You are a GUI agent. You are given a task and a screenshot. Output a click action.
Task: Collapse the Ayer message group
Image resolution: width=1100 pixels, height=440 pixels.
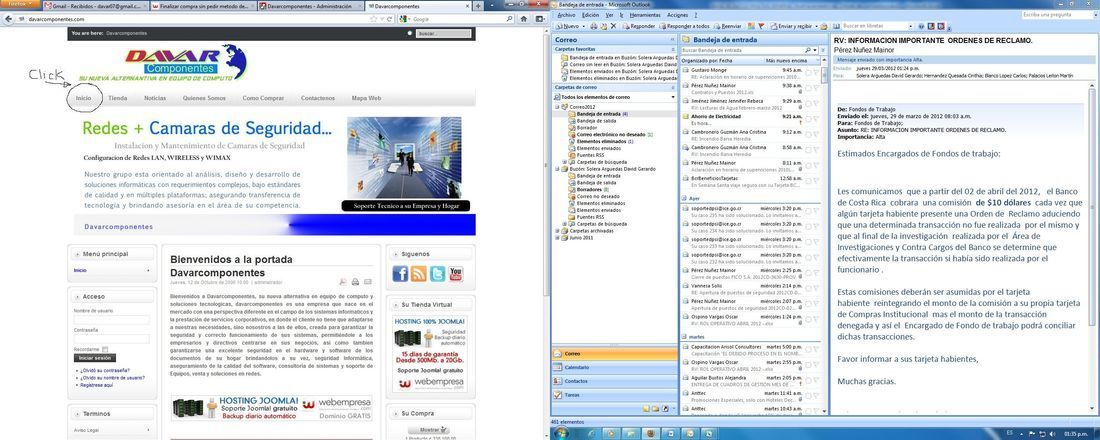[684, 198]
